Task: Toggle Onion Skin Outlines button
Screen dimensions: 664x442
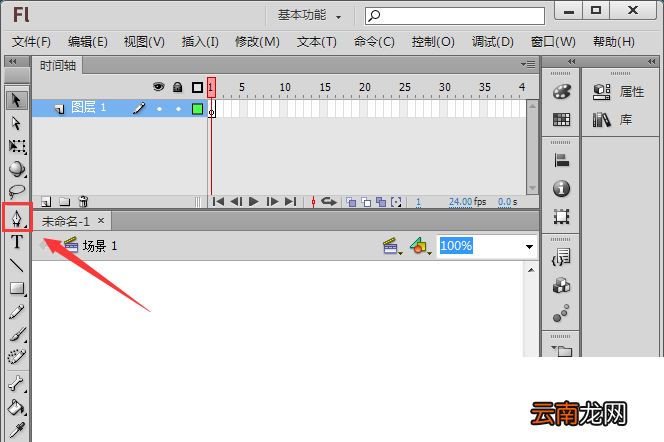Action: click(366, 202)
